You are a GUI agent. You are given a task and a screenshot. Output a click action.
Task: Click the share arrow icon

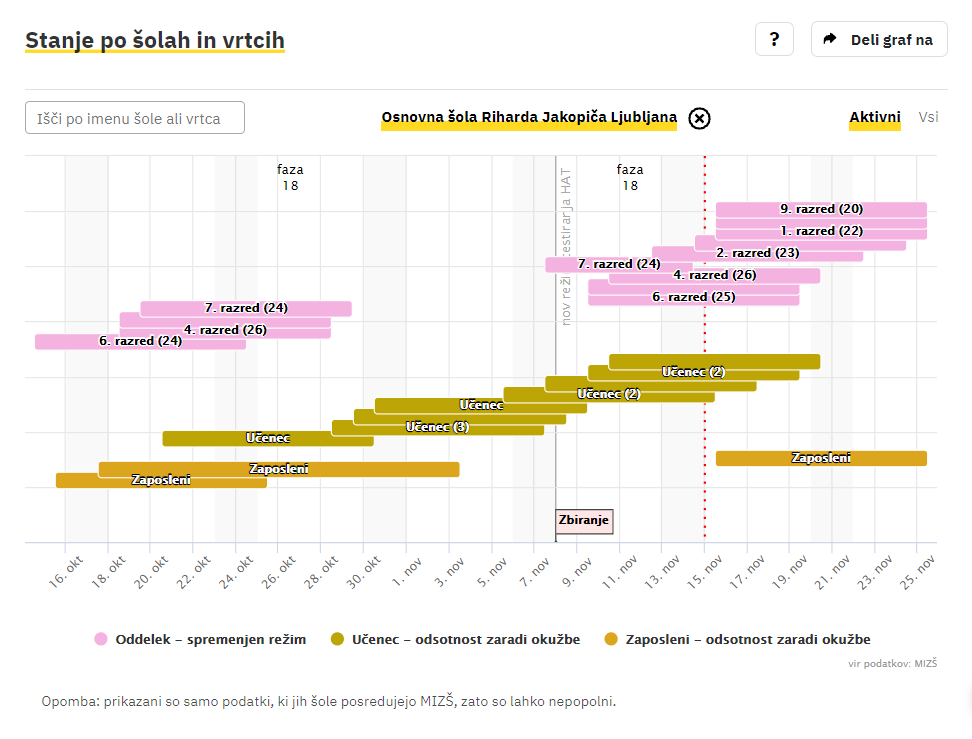tap(829, 40)
